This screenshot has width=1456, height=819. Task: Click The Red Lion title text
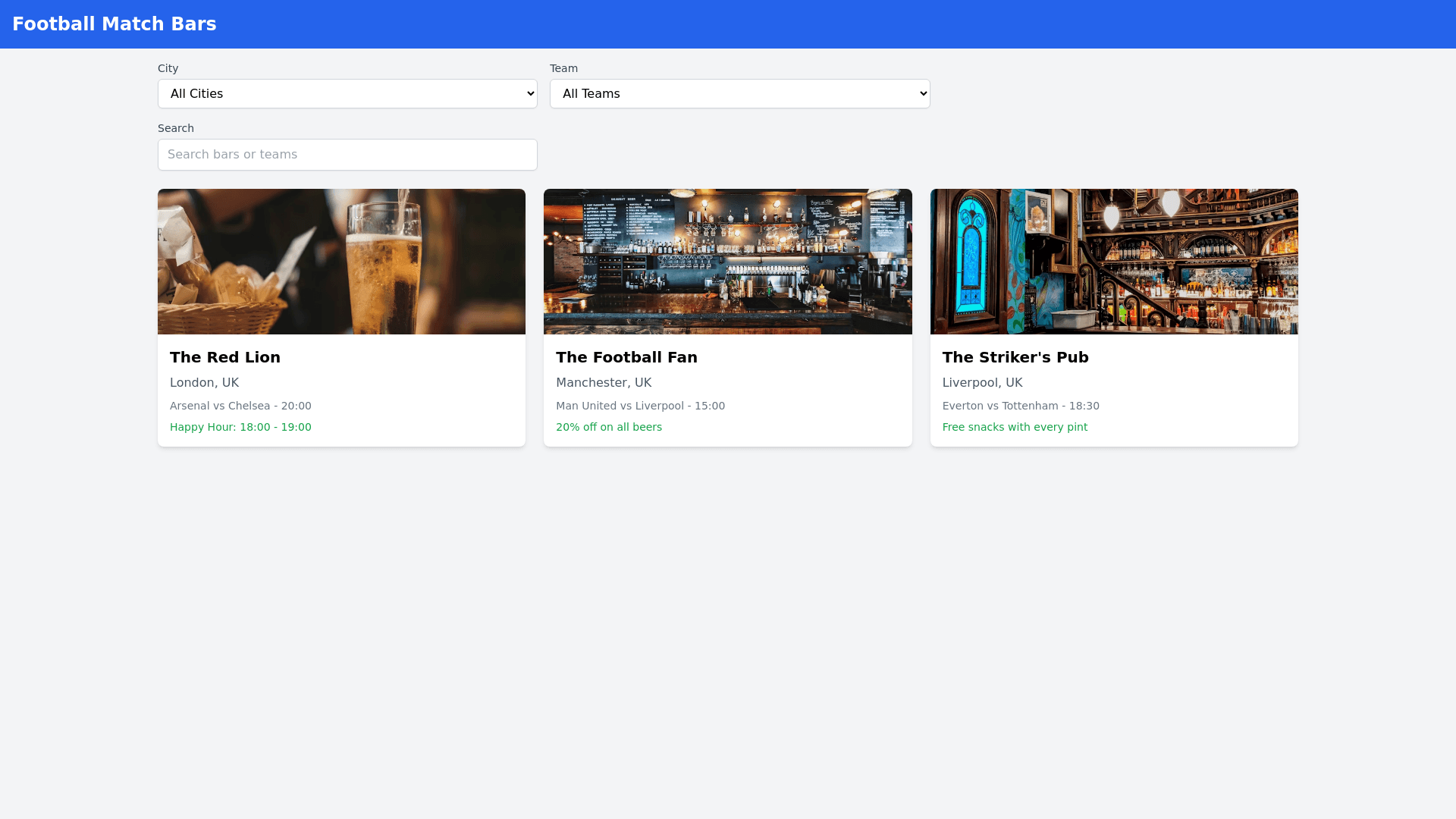click(x=224, y=357)
